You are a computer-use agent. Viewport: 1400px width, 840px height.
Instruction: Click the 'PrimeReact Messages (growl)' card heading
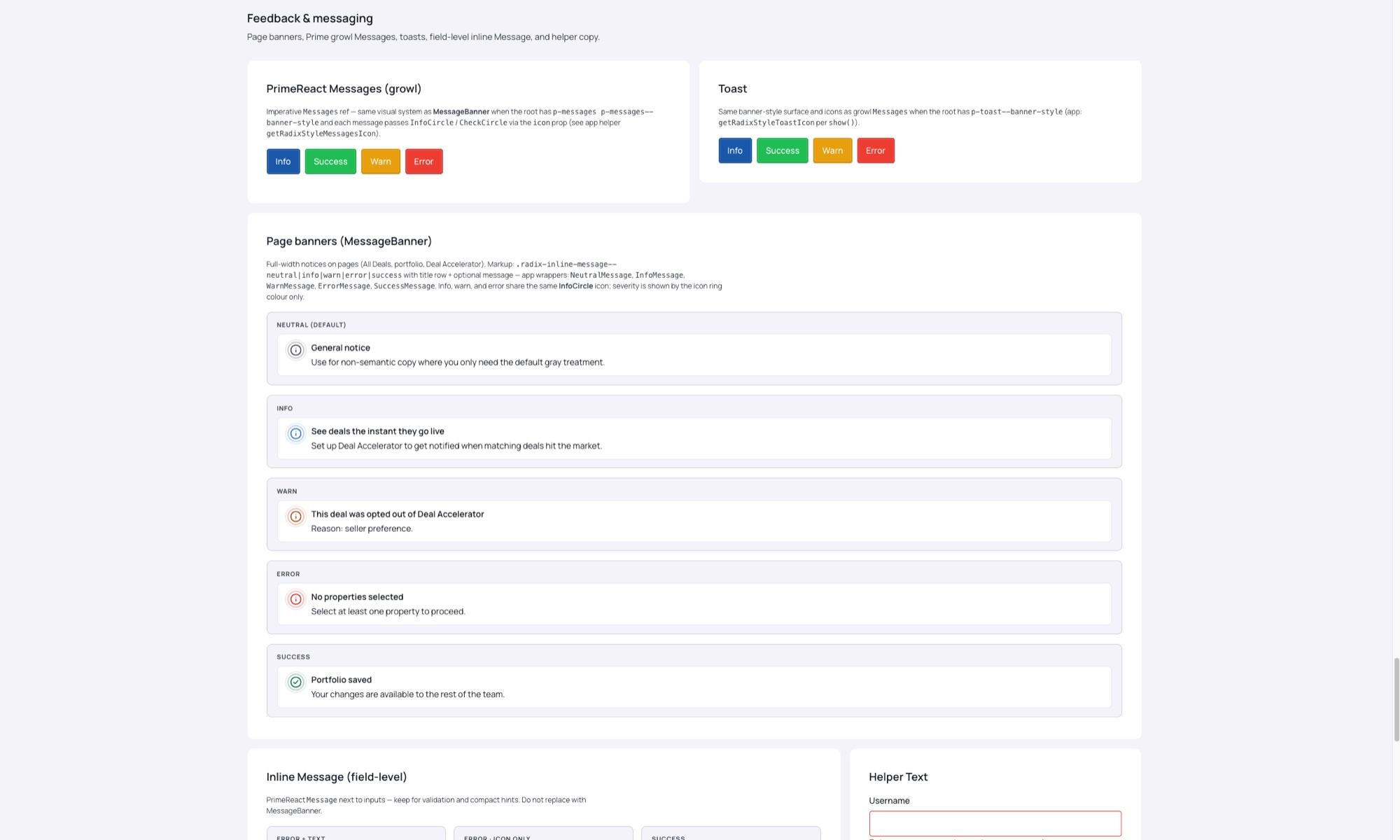pos(344,89)
